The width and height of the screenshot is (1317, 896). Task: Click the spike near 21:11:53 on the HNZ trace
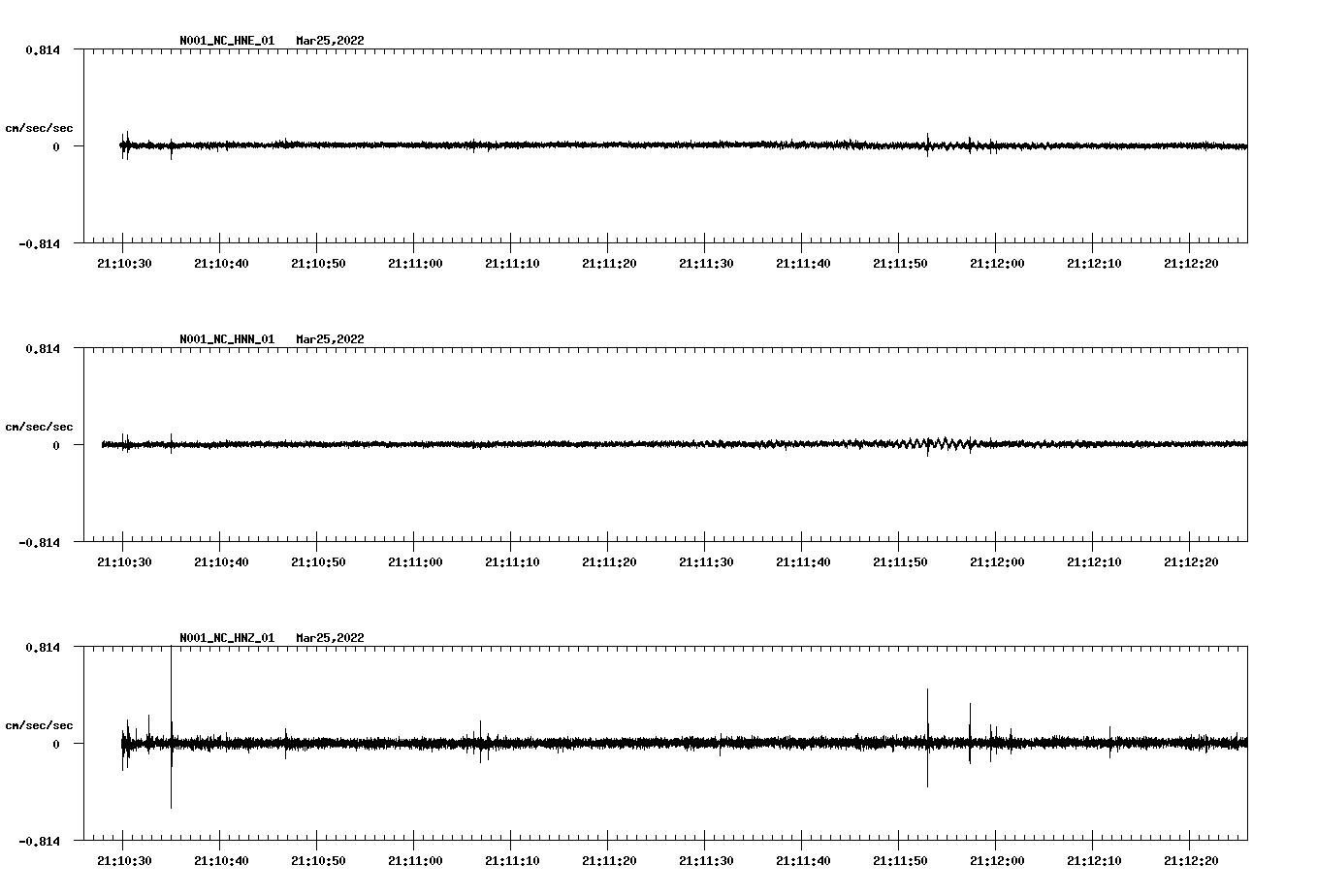(x=927, y=737)
